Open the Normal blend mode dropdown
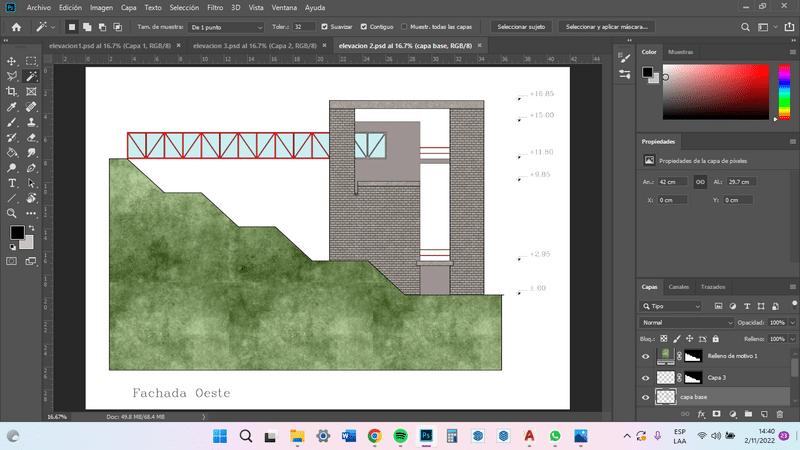 [x=687, y=323]
